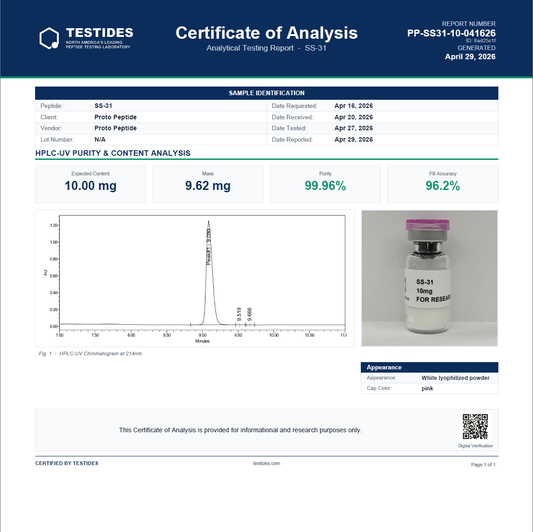Click the Fig. 1 chromatogram caption

pos(90,354)
